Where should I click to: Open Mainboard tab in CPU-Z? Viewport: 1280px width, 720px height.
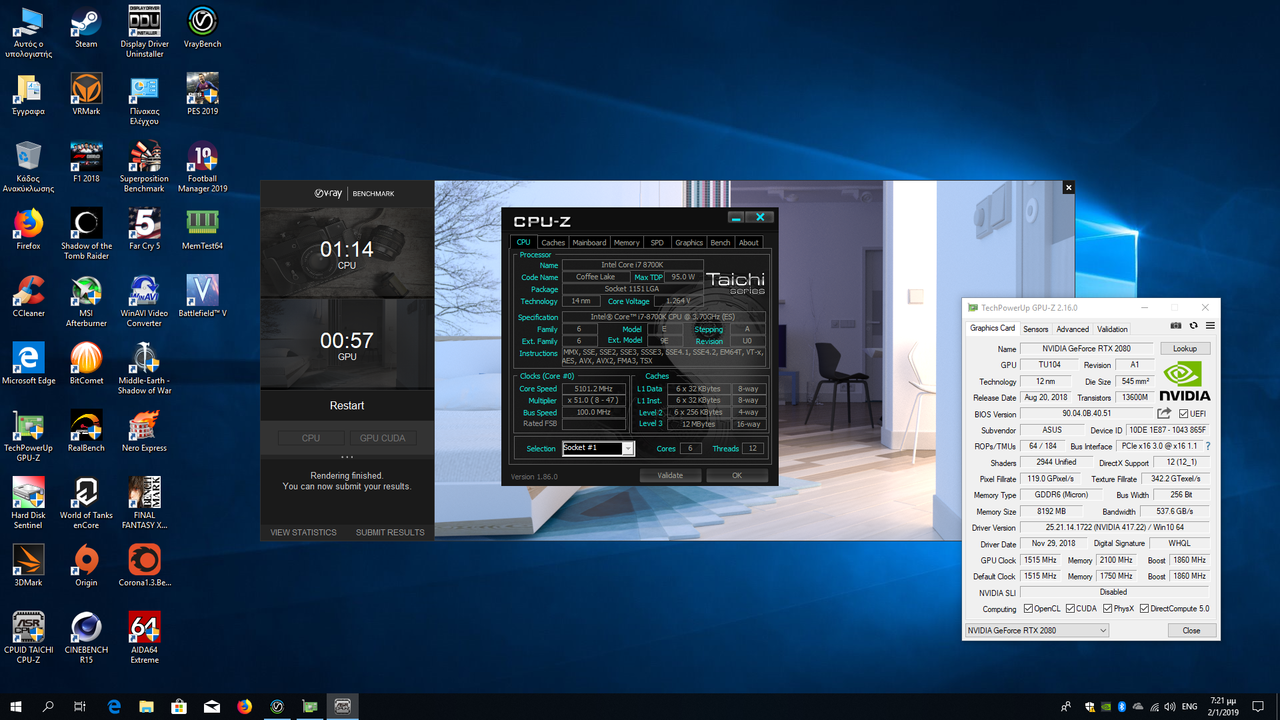click(589, 242)
